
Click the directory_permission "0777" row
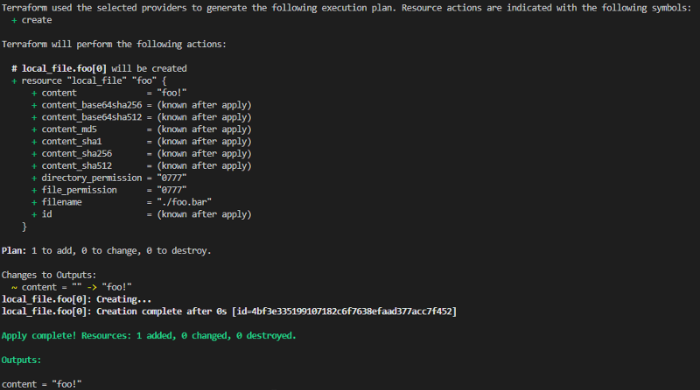tap(109, 178)
